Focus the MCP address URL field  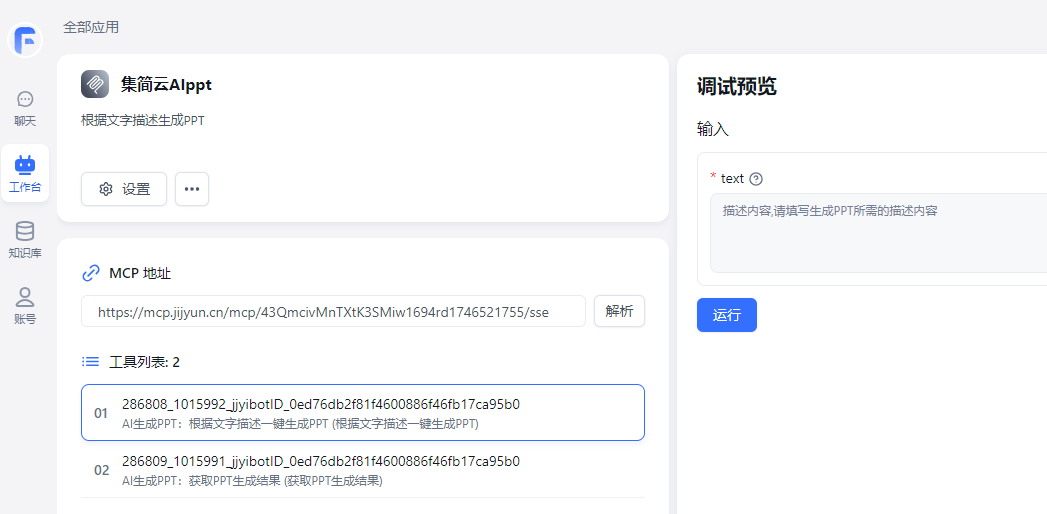[333, 311]
